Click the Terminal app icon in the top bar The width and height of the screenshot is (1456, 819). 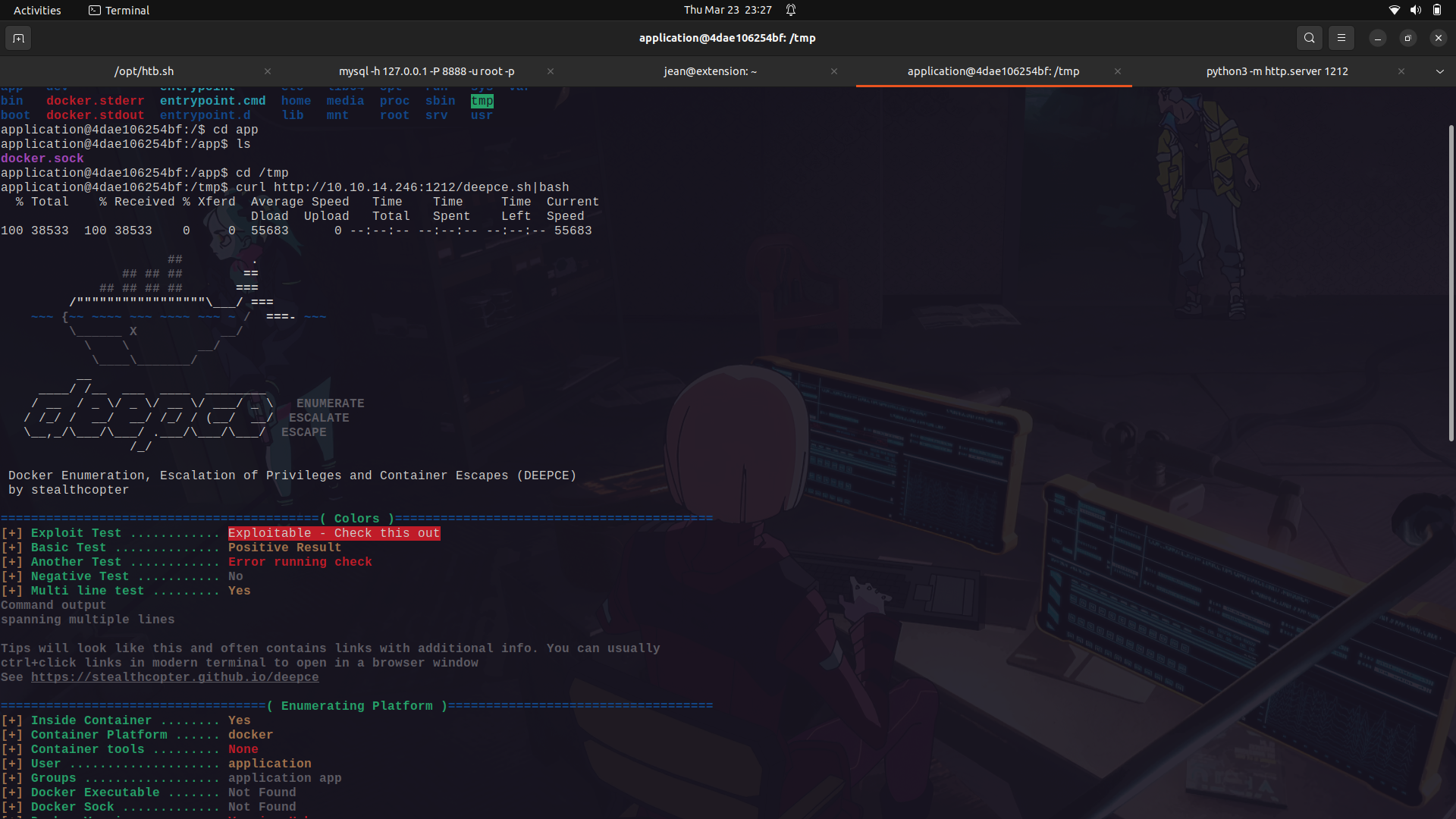[96, 10]
